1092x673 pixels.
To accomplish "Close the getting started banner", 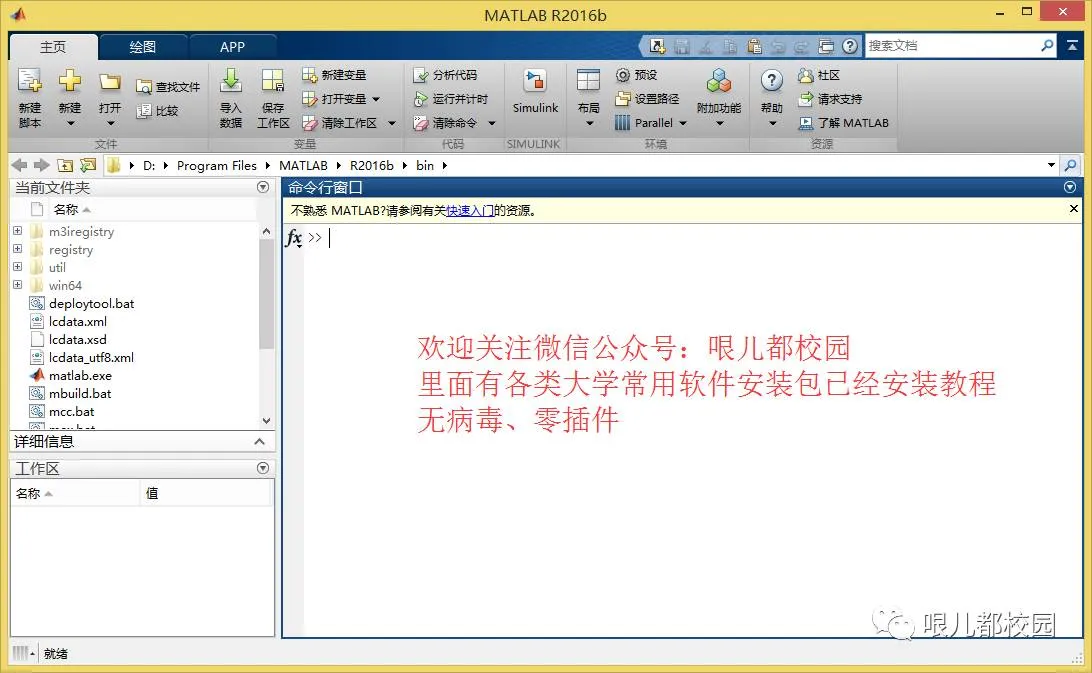I will point(1073,209).
